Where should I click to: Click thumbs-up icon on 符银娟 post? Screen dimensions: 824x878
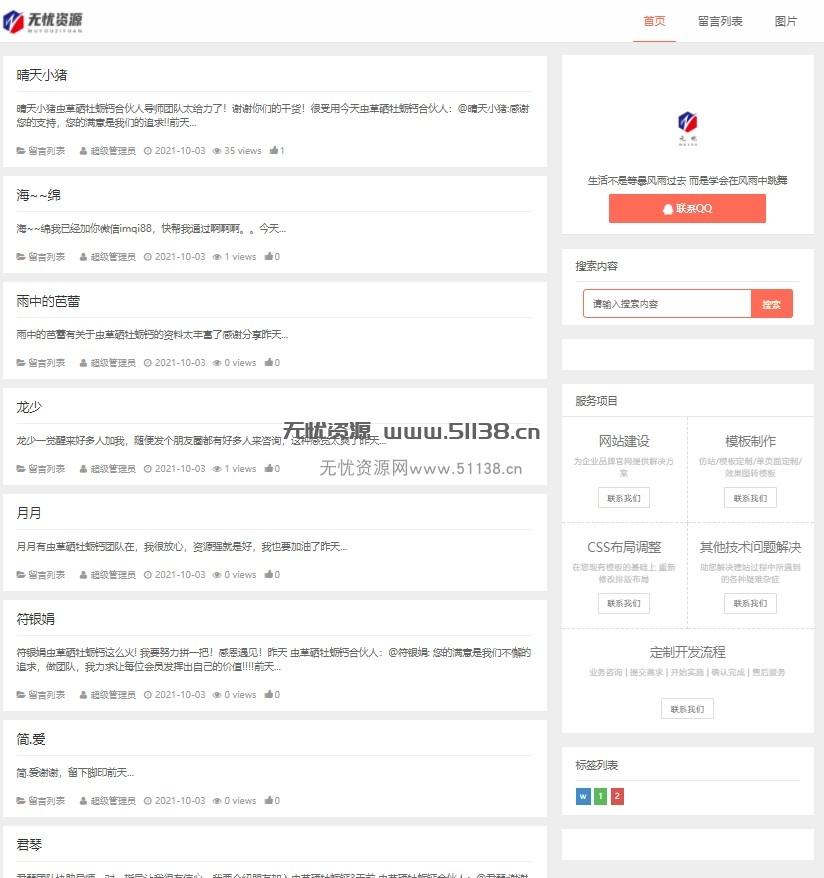click(269, 694)
